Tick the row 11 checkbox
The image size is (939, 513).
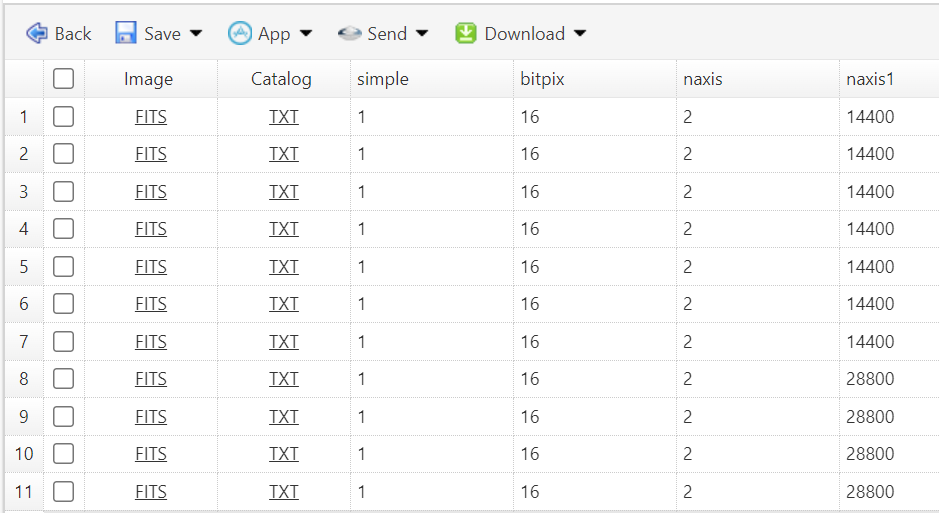point(64,491)
